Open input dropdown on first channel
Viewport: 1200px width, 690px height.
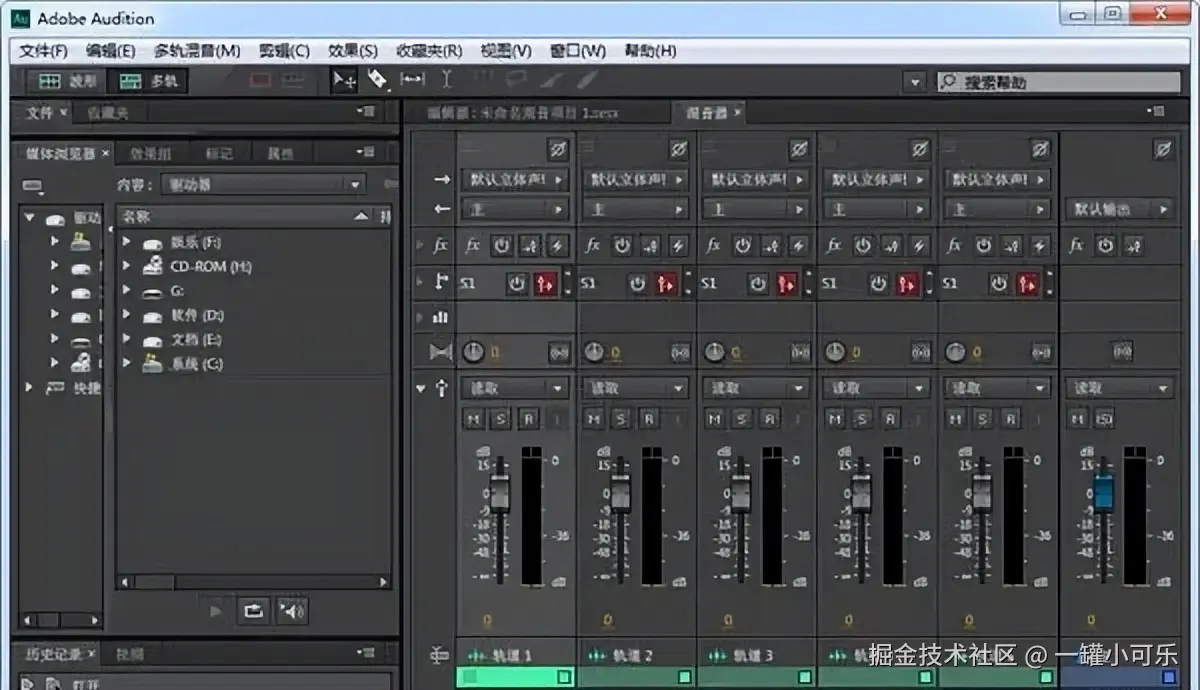click(514, 180)
